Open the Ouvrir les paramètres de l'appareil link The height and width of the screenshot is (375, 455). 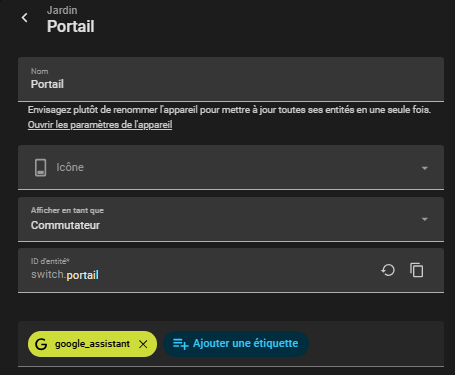coord(100,125)
